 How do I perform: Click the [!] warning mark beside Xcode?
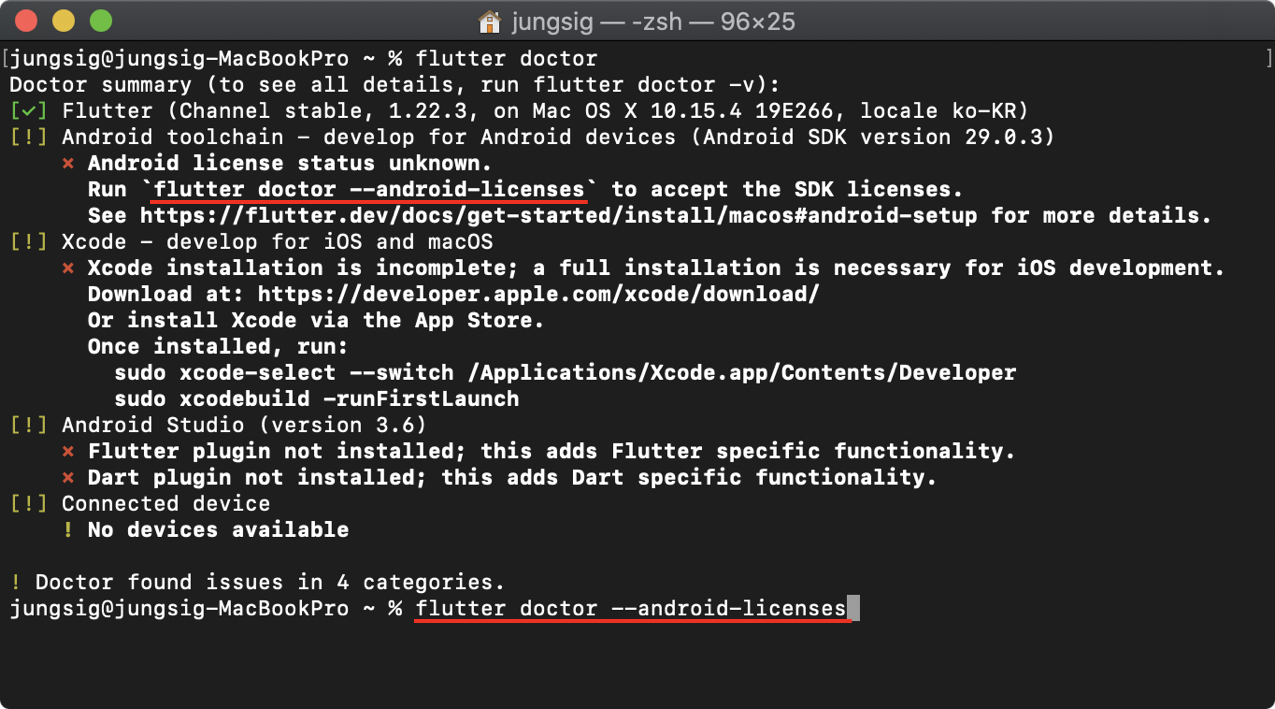pos(29,242)
